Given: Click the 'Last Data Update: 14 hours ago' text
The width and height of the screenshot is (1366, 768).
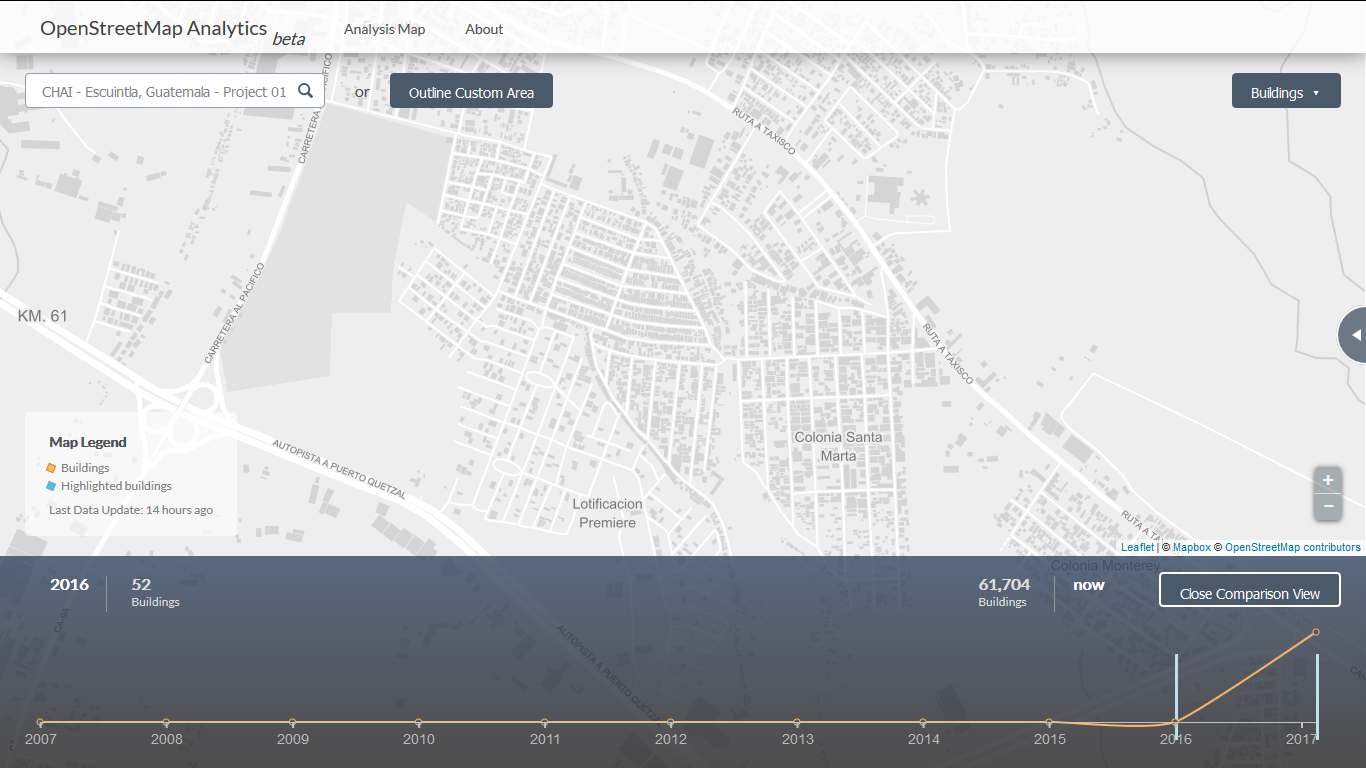Looking at the screenshot, I should 131,510.
